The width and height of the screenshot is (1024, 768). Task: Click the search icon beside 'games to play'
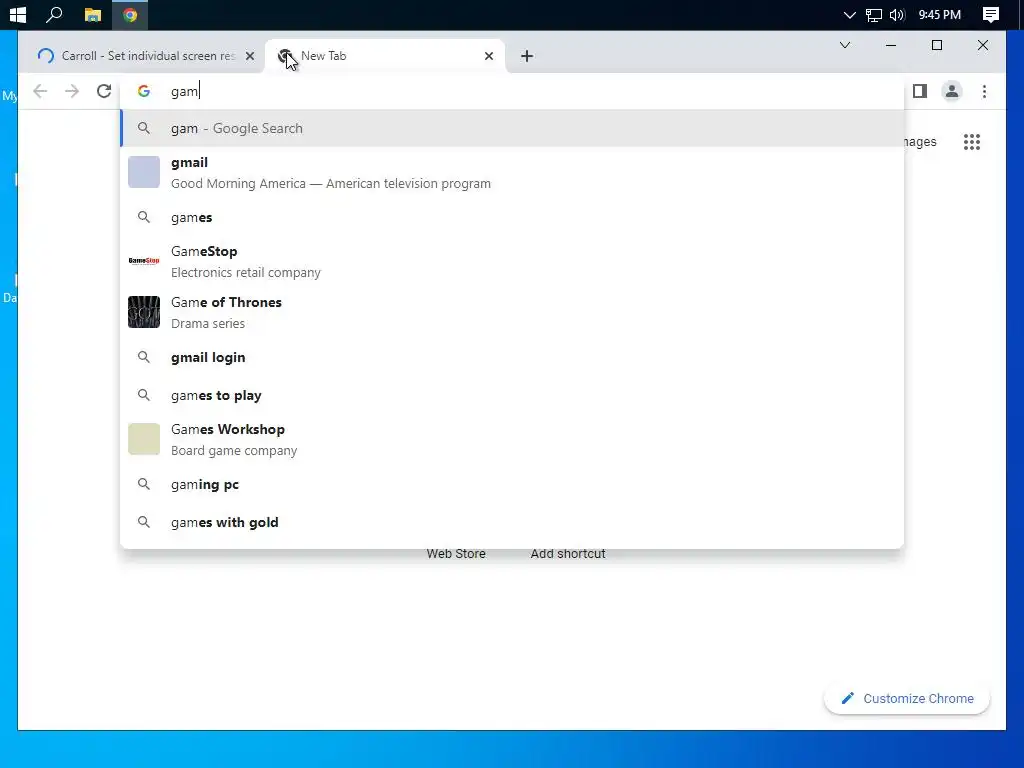coord(144,394)
